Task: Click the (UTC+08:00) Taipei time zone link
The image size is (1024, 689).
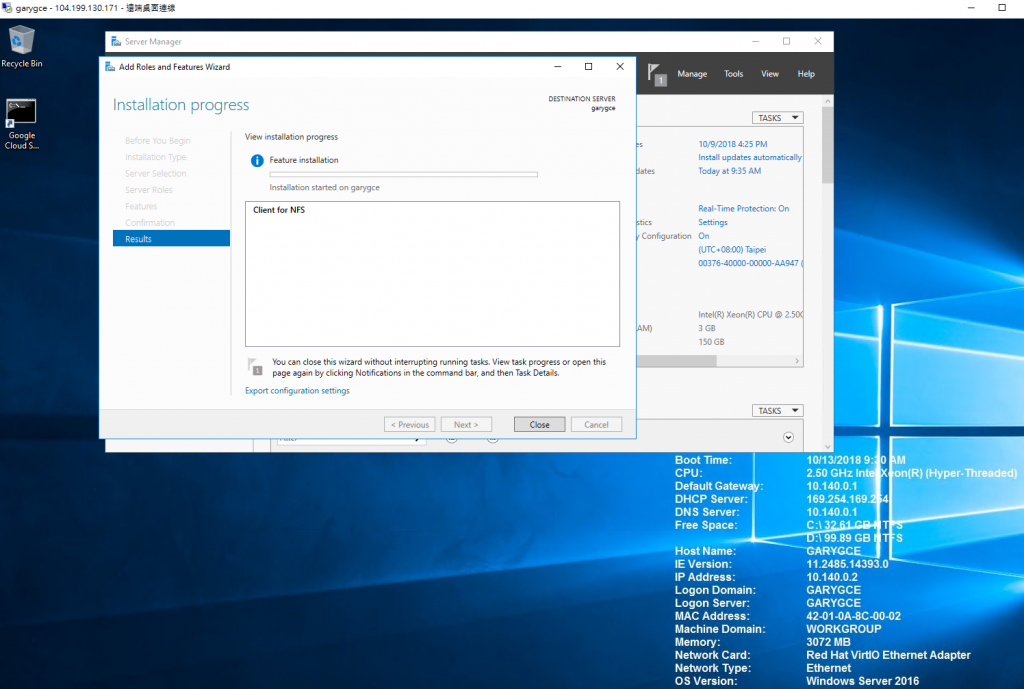Action: pos(732,249)
